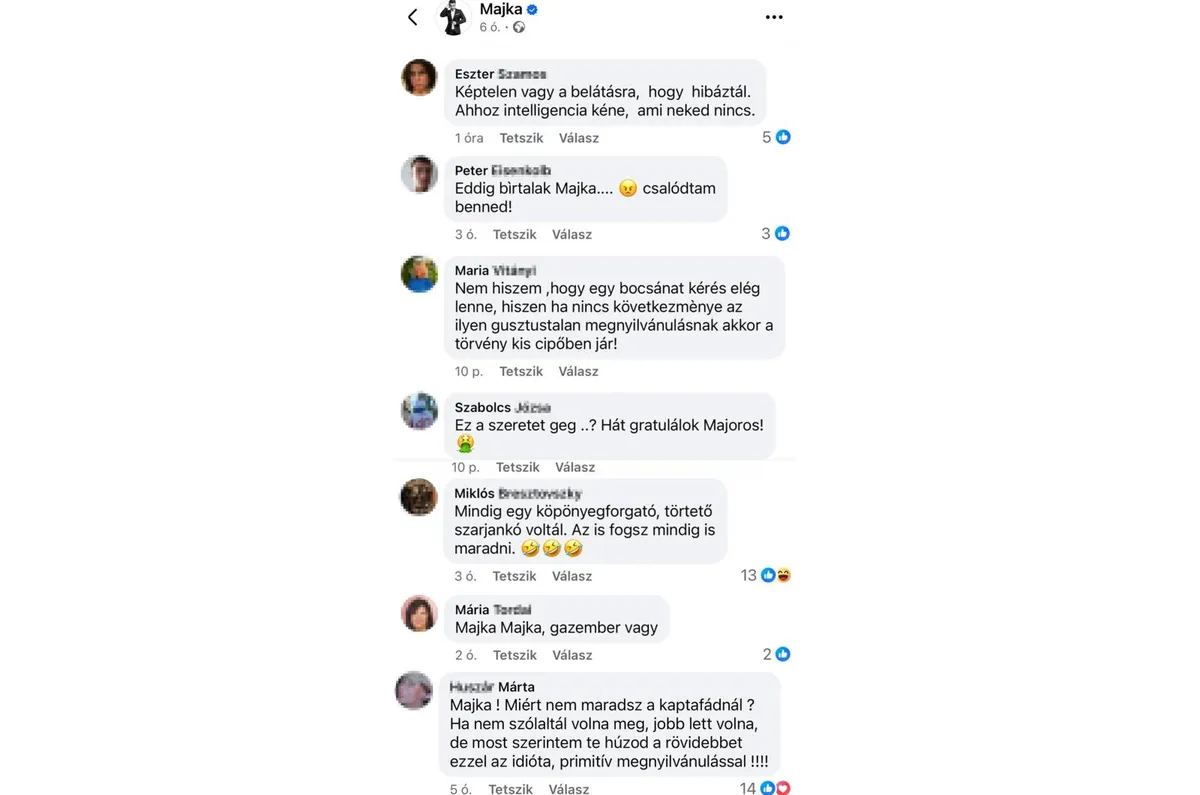Screen dimensions: 1200x795
Task: Open the reactions on Márta's comment
Action: pyautogui.click(x=774, y=788)
